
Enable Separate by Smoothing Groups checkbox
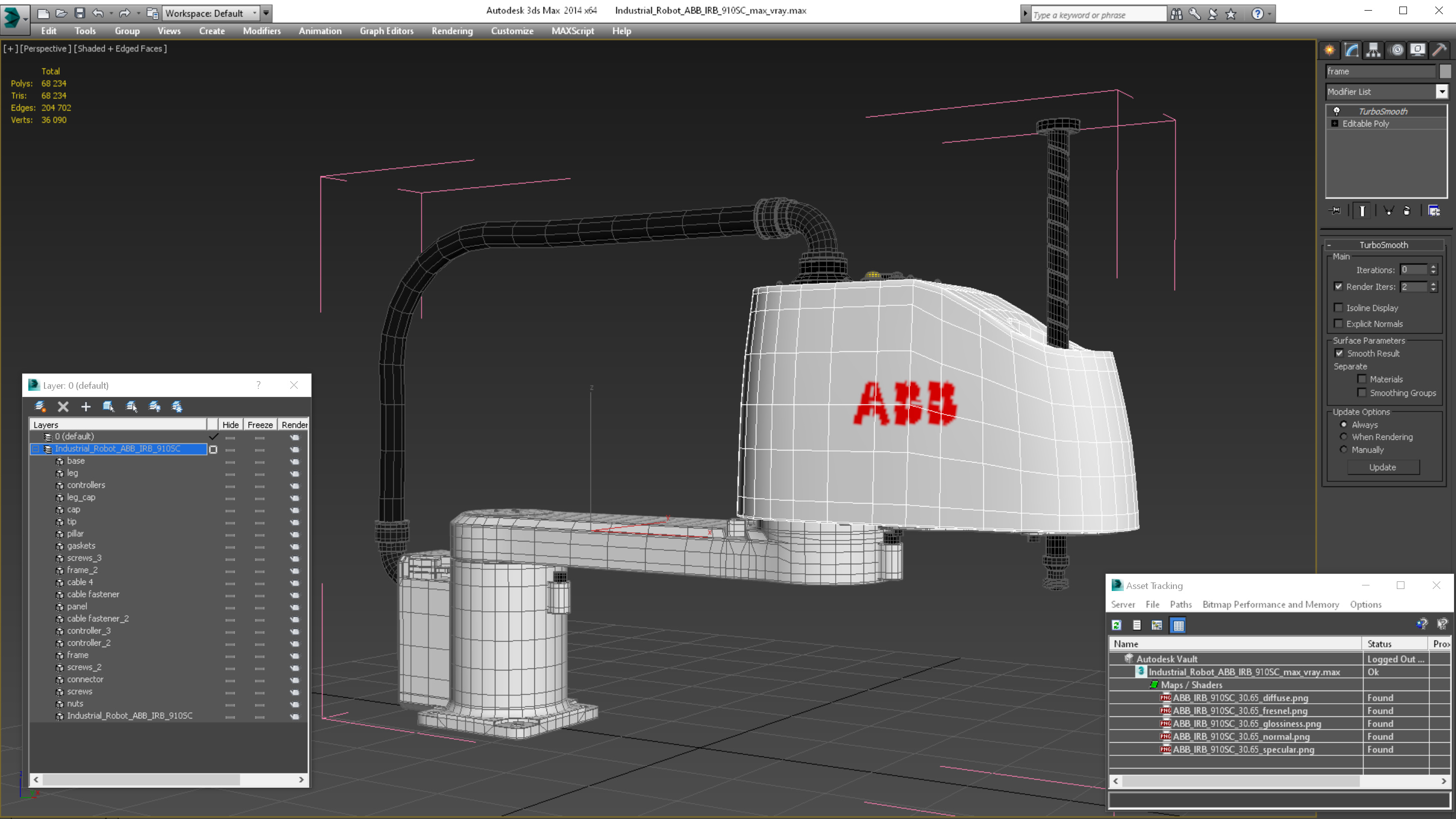1361,392
